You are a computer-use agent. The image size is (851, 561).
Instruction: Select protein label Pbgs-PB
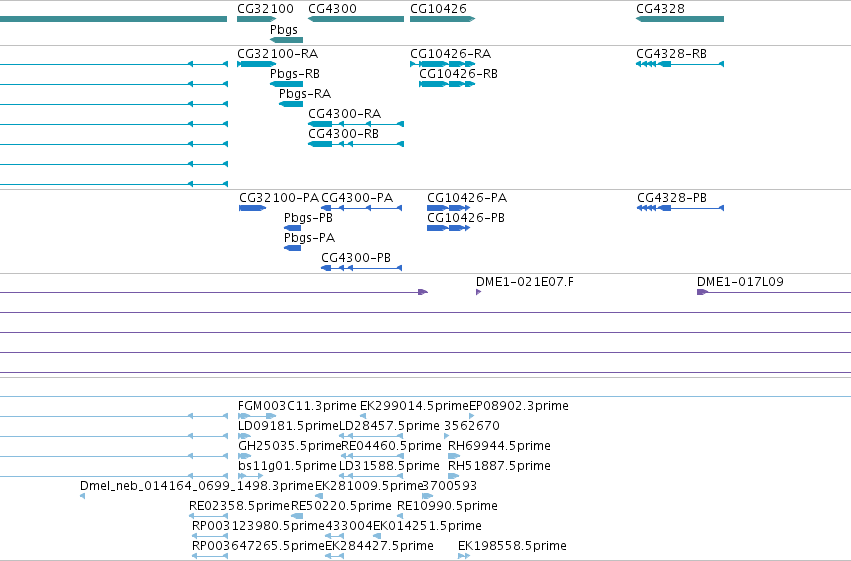tap(308, 218)
